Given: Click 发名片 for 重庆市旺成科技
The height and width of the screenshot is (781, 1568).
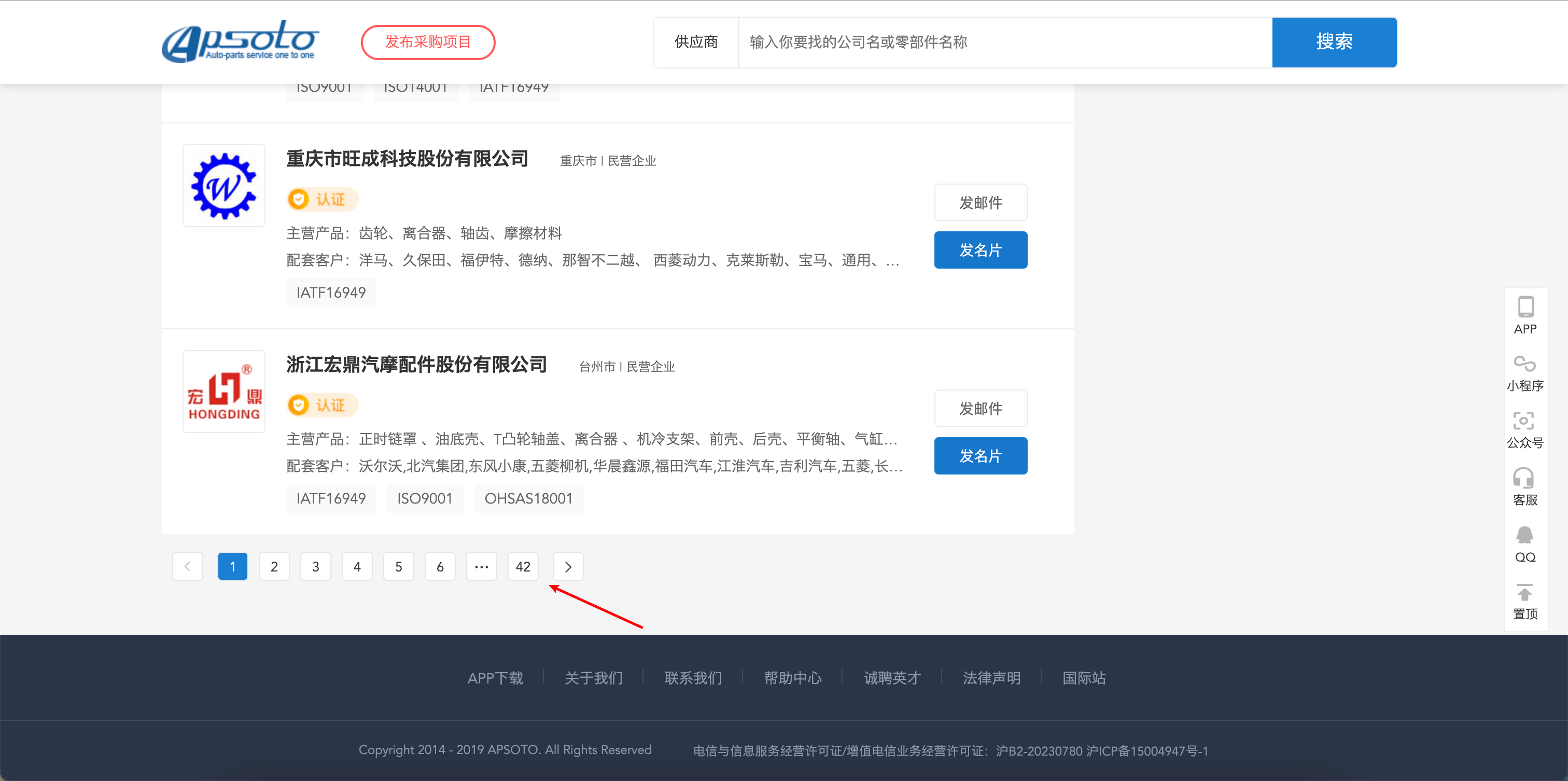Looking at the screenshot, I should tap(981, 249).
